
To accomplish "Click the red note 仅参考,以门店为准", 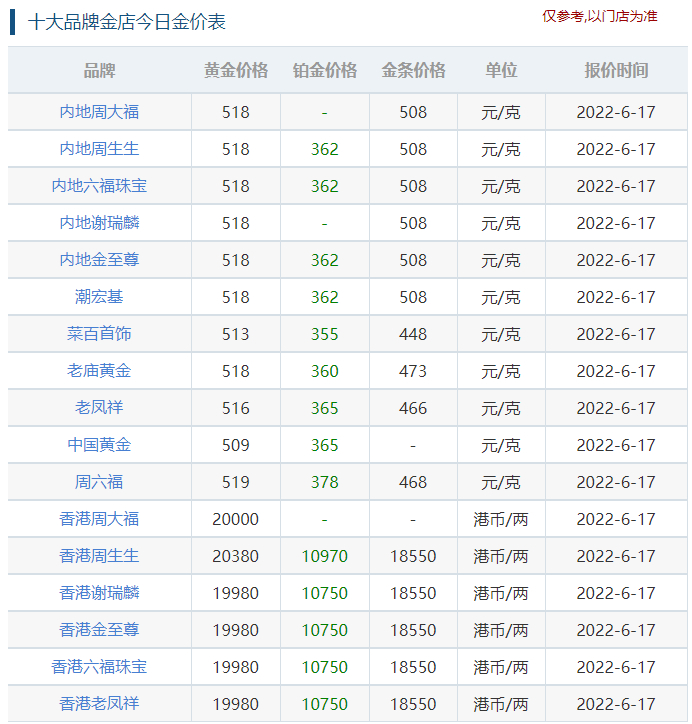I will pyautogui.click(x=600, y=17).
